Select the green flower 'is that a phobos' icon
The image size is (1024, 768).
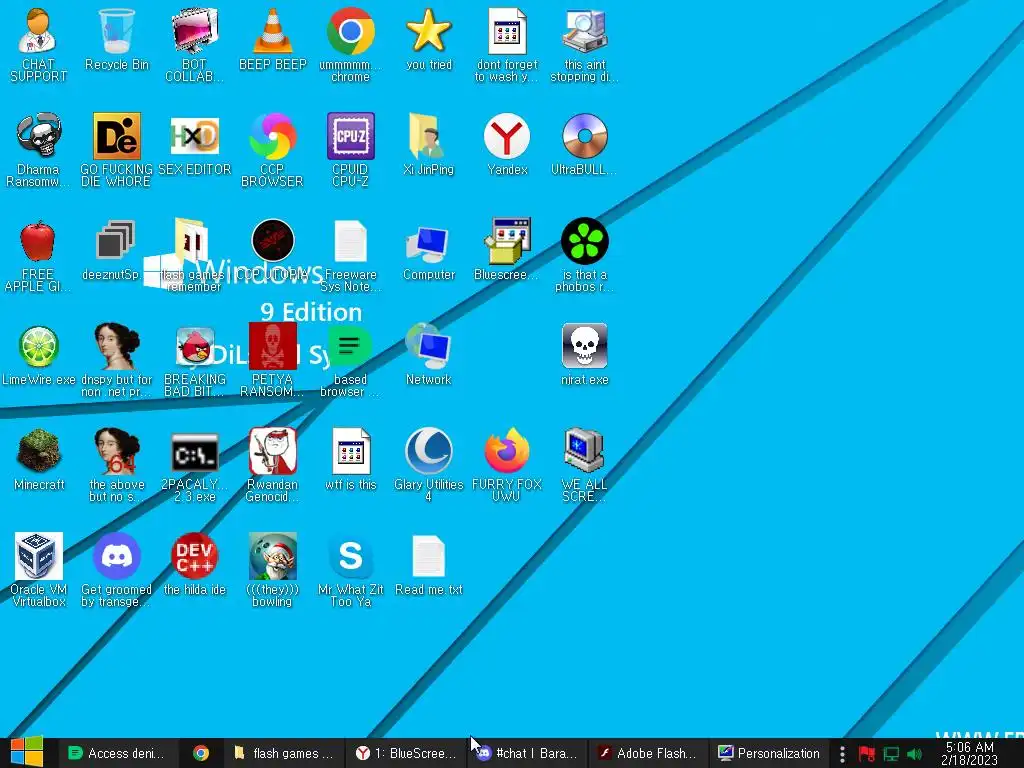tap(584, 255)
